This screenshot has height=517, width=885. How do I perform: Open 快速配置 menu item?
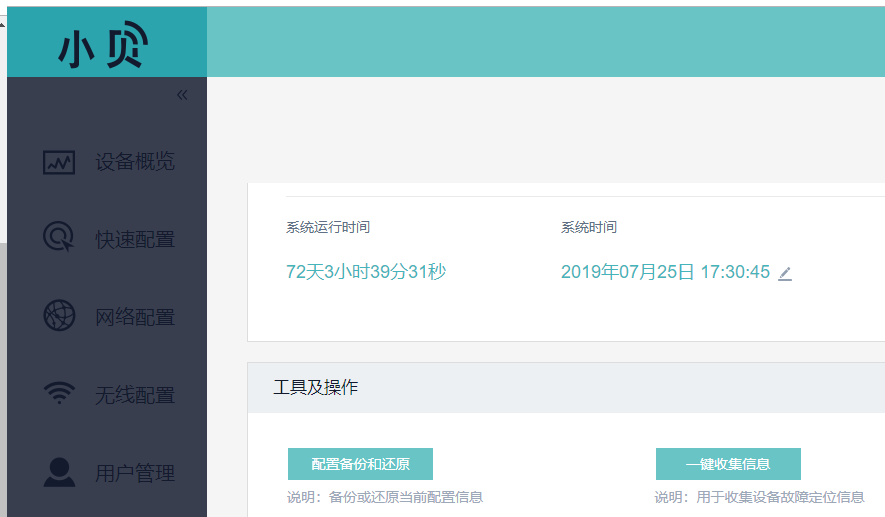[x=135, y=239]
